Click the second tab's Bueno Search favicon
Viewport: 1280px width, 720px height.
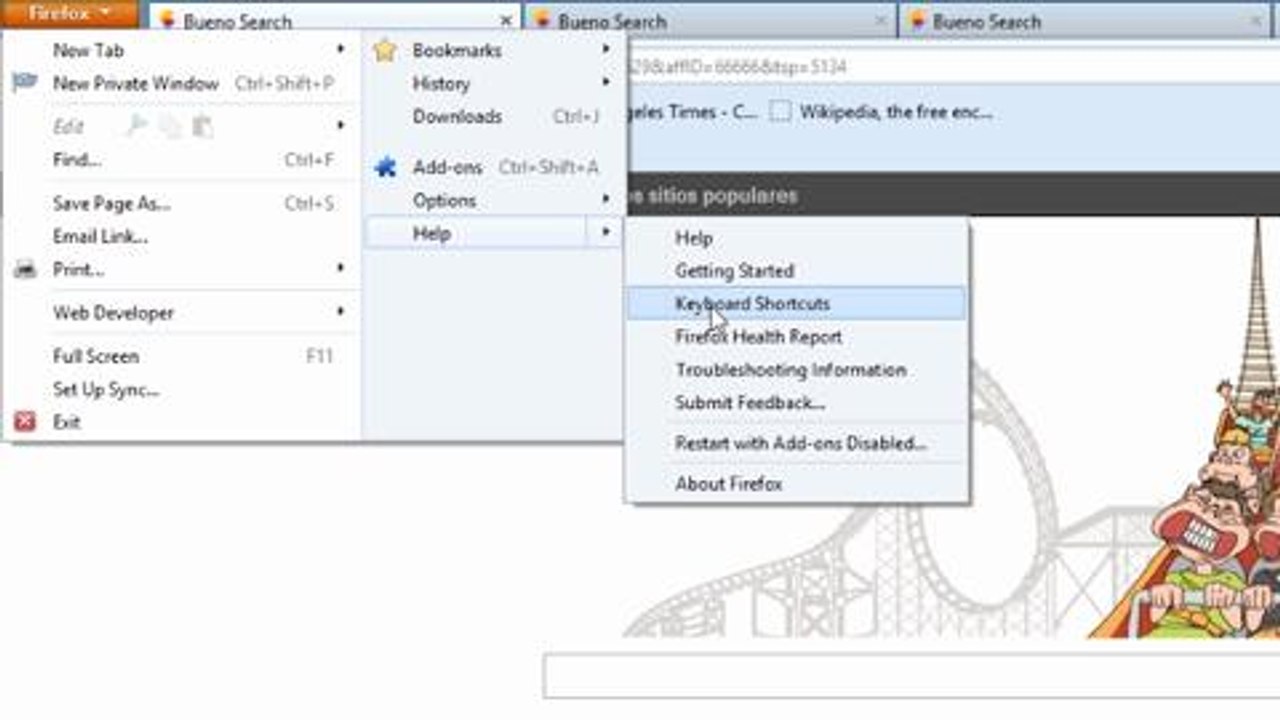pyautogui.click(x=542, y=21)
